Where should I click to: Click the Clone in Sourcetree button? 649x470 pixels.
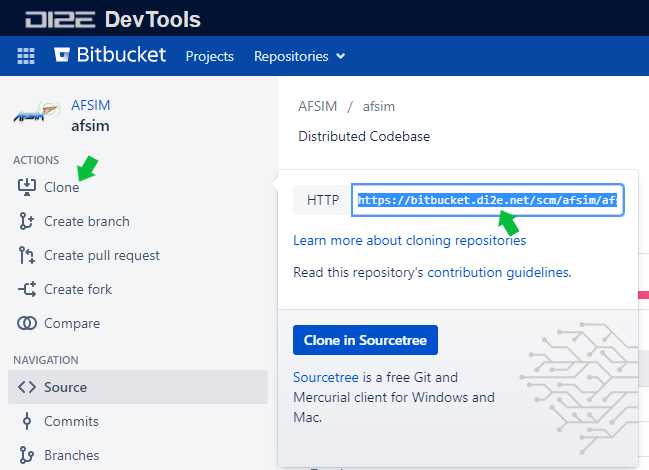[365, 340]
